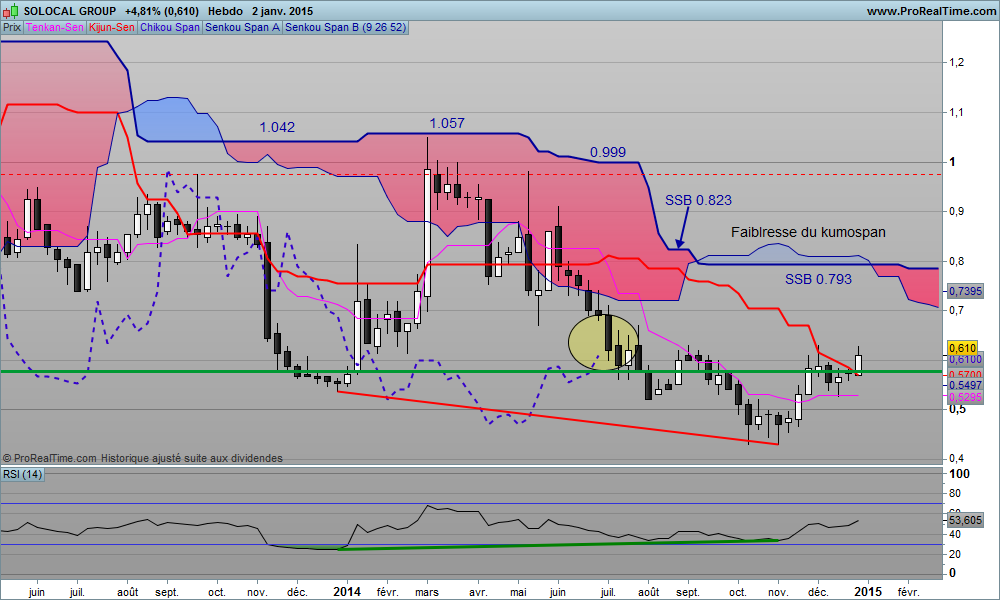
Task: Open the www.ProRealTime.com link
Action: [x=931, y=11]
